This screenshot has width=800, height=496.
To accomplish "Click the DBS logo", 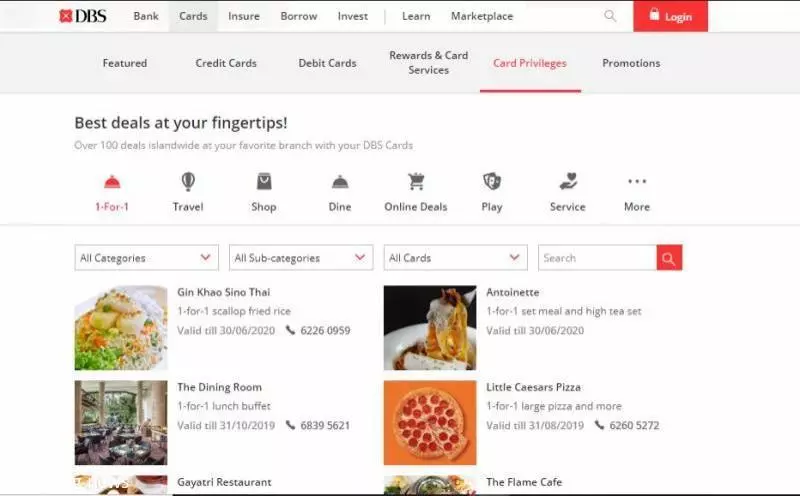I will coord(83,16).
